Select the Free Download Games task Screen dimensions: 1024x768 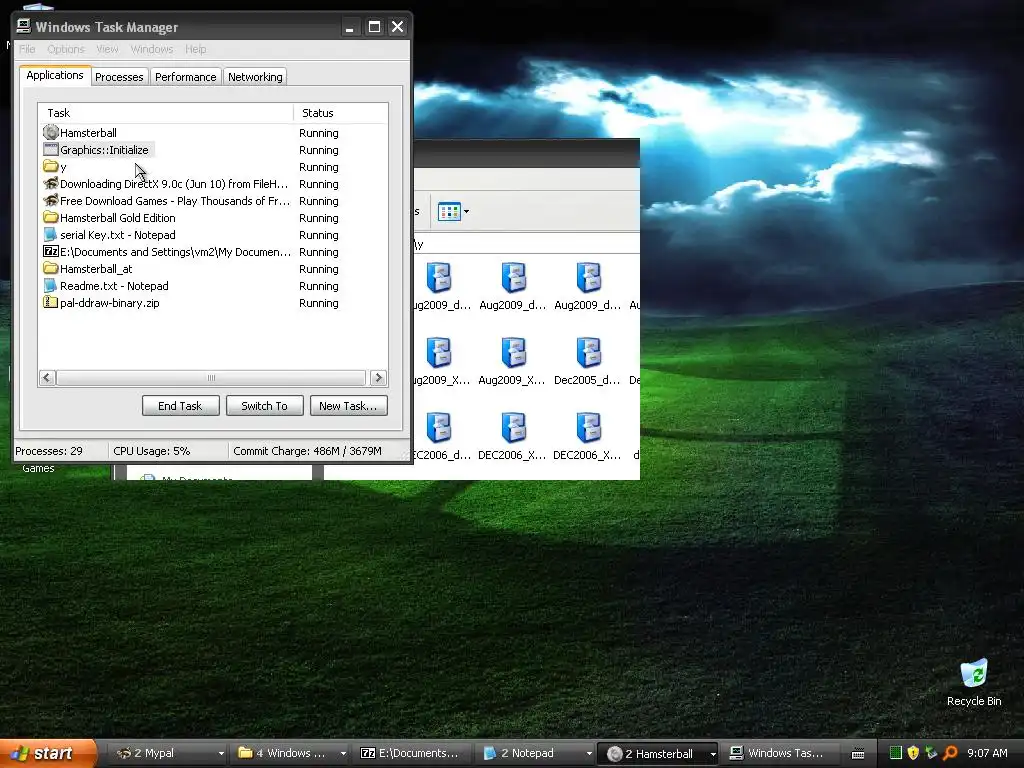click(x=212, y=200)
